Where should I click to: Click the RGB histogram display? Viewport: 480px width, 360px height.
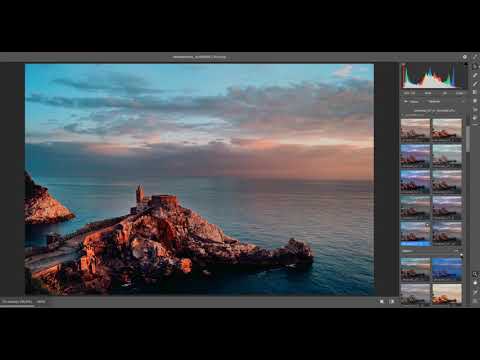point(433,76)
